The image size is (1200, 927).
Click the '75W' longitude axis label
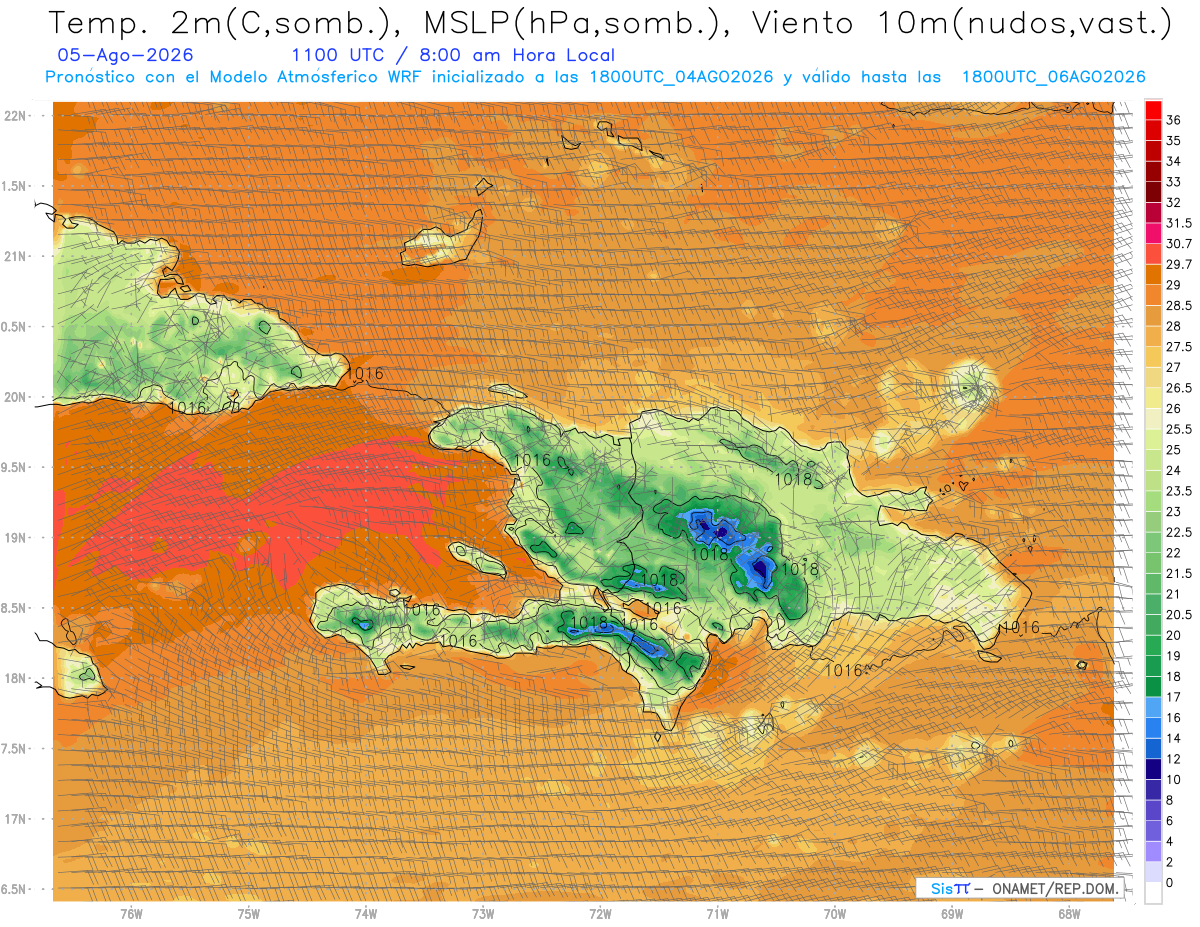pyautogui.click(x=248, y=914)
